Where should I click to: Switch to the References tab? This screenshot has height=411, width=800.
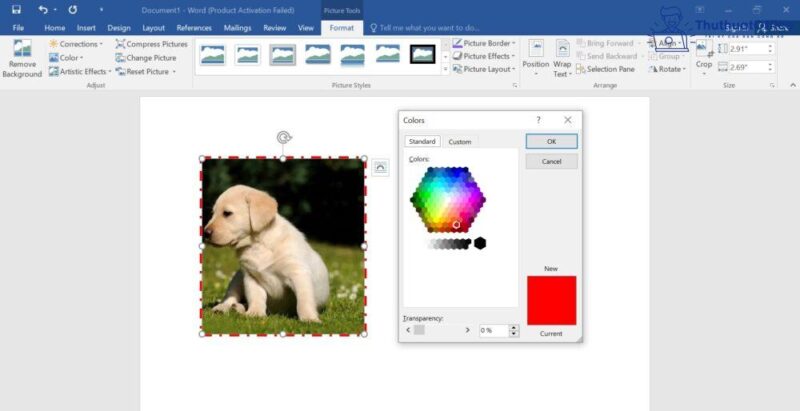click(194, 28)
